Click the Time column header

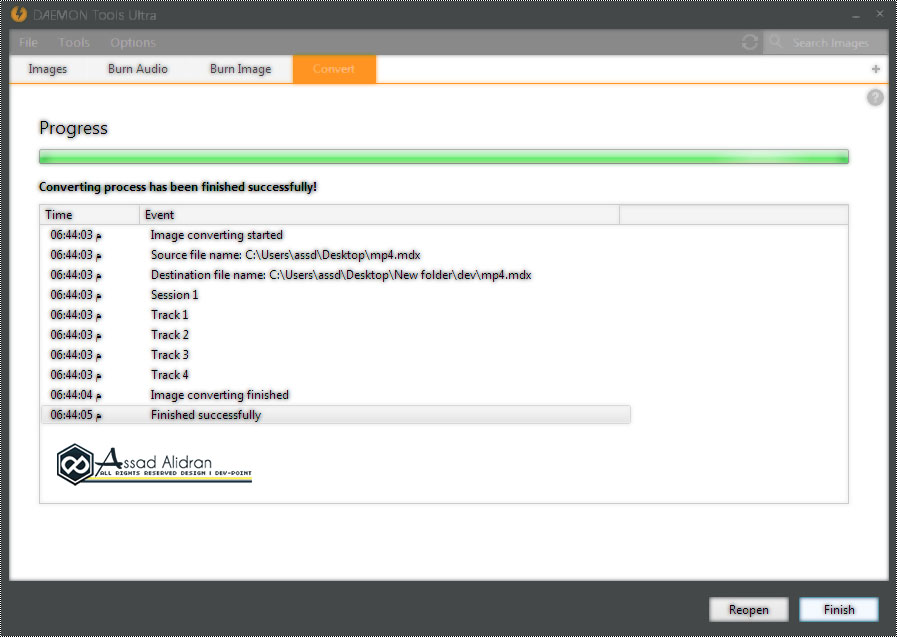coord(90,214)
